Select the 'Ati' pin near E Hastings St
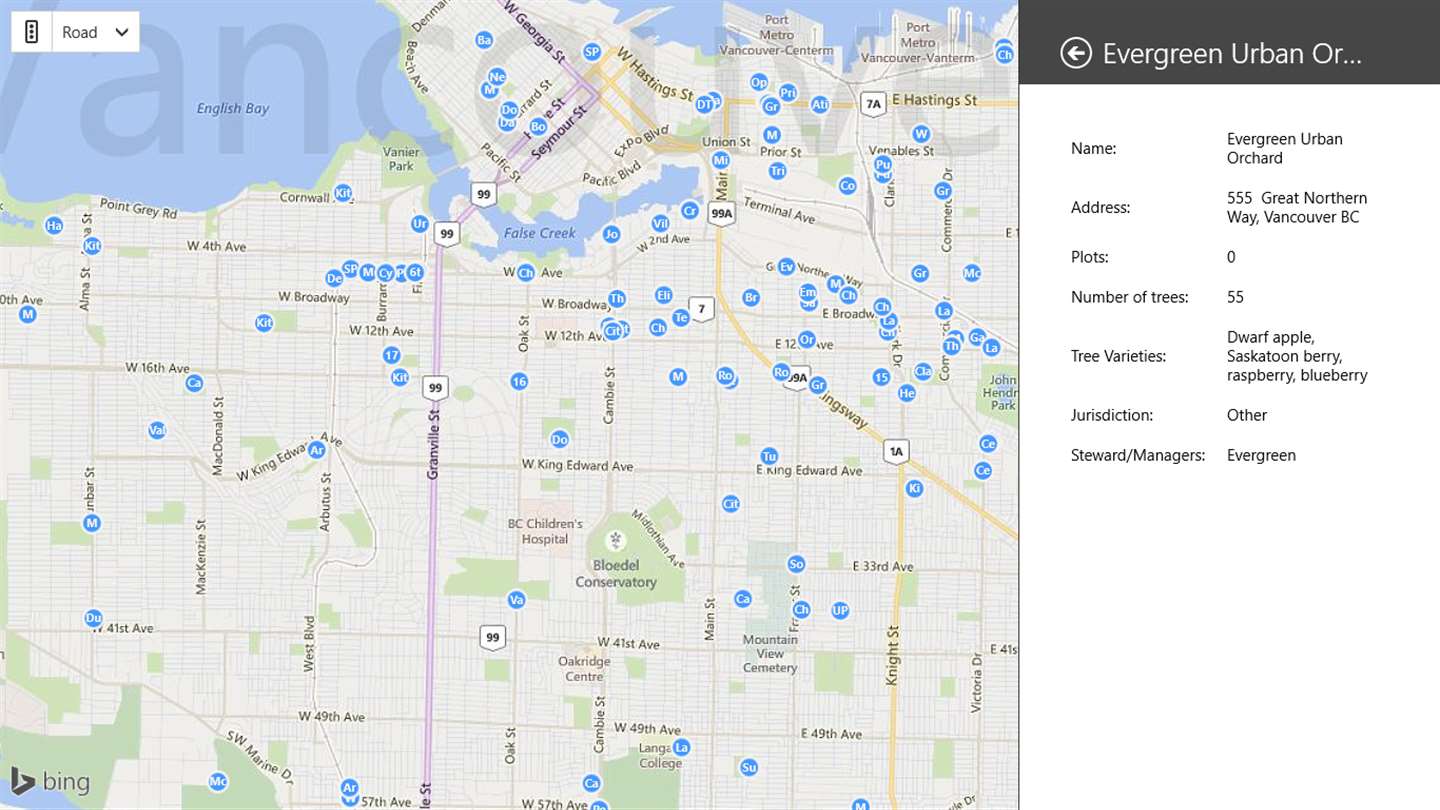This screenshot has width=1440, height=810. 820,104
